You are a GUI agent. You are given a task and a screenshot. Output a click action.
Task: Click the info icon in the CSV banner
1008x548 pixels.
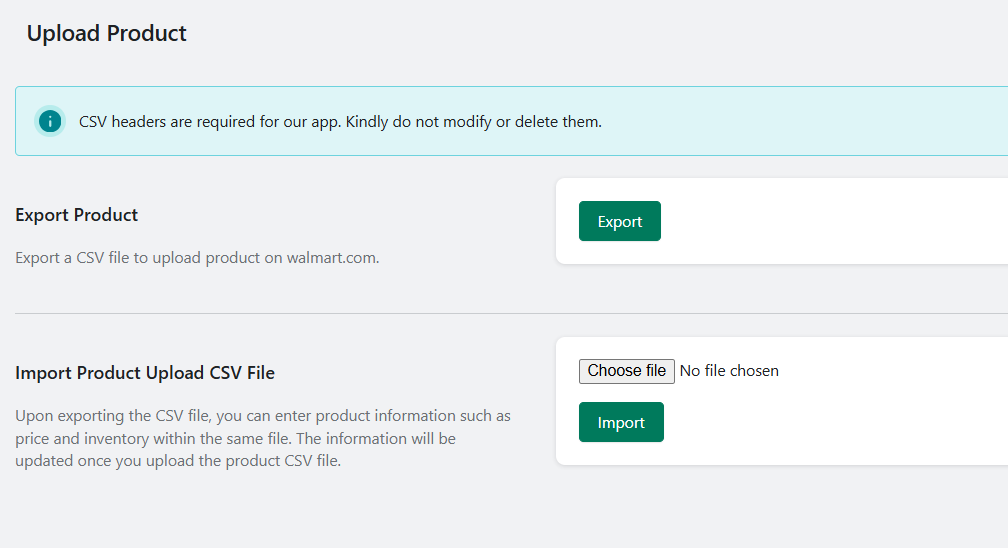pyautogui.click(x=50, y=121)
